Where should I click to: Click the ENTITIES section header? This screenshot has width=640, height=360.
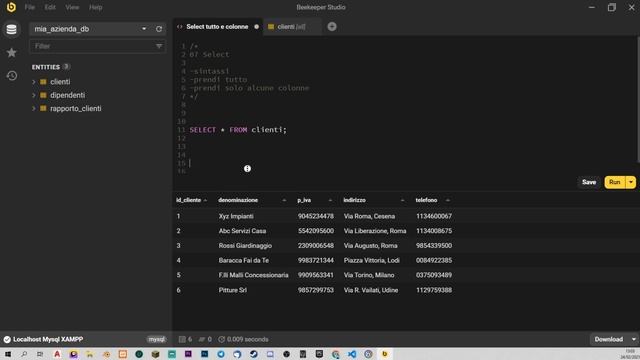46,67
